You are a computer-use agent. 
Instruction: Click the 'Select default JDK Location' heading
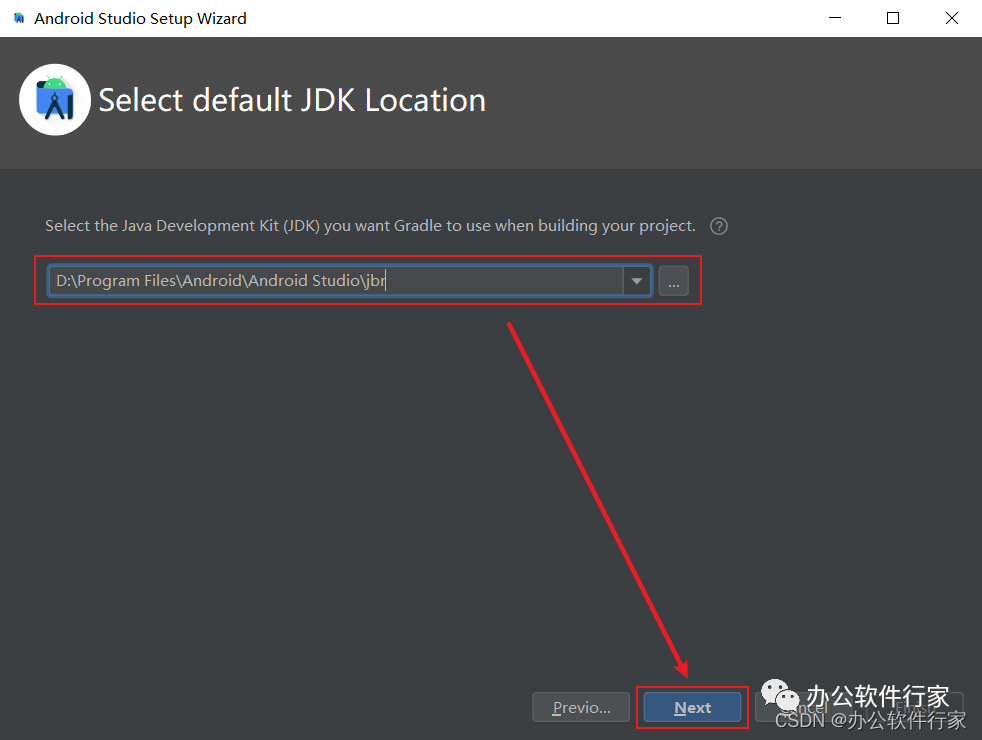pyautogui.click(x=292, y=100)
